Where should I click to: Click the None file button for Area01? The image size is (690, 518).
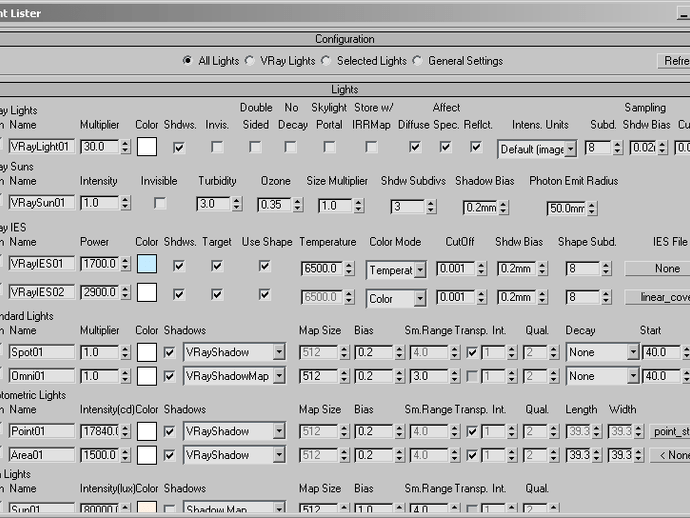tap(670, 455)
